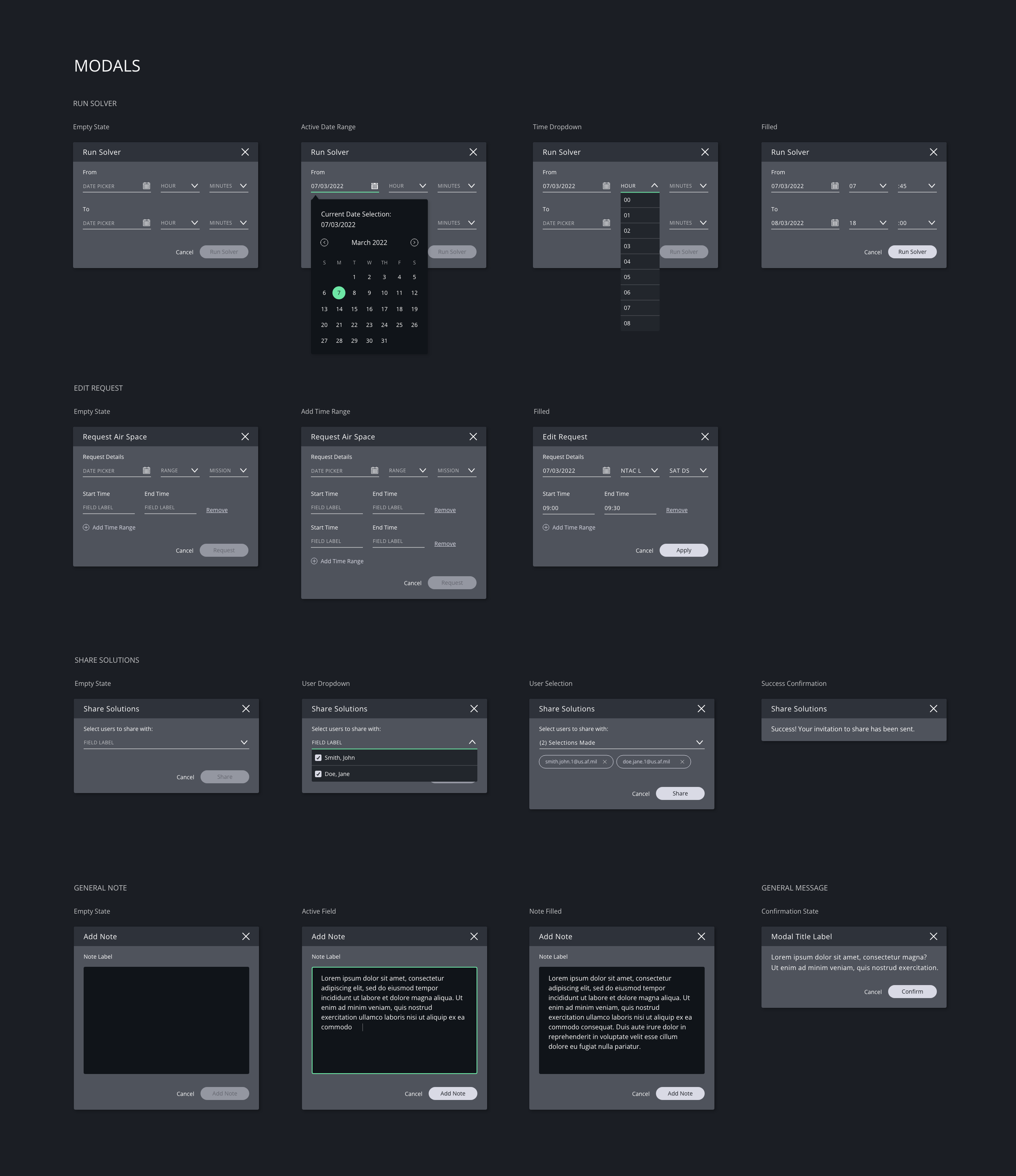Click previous month arrow in calendar
Image resolution: width=1016 pixels, height=1176 pixels.
tap(324, 242)
